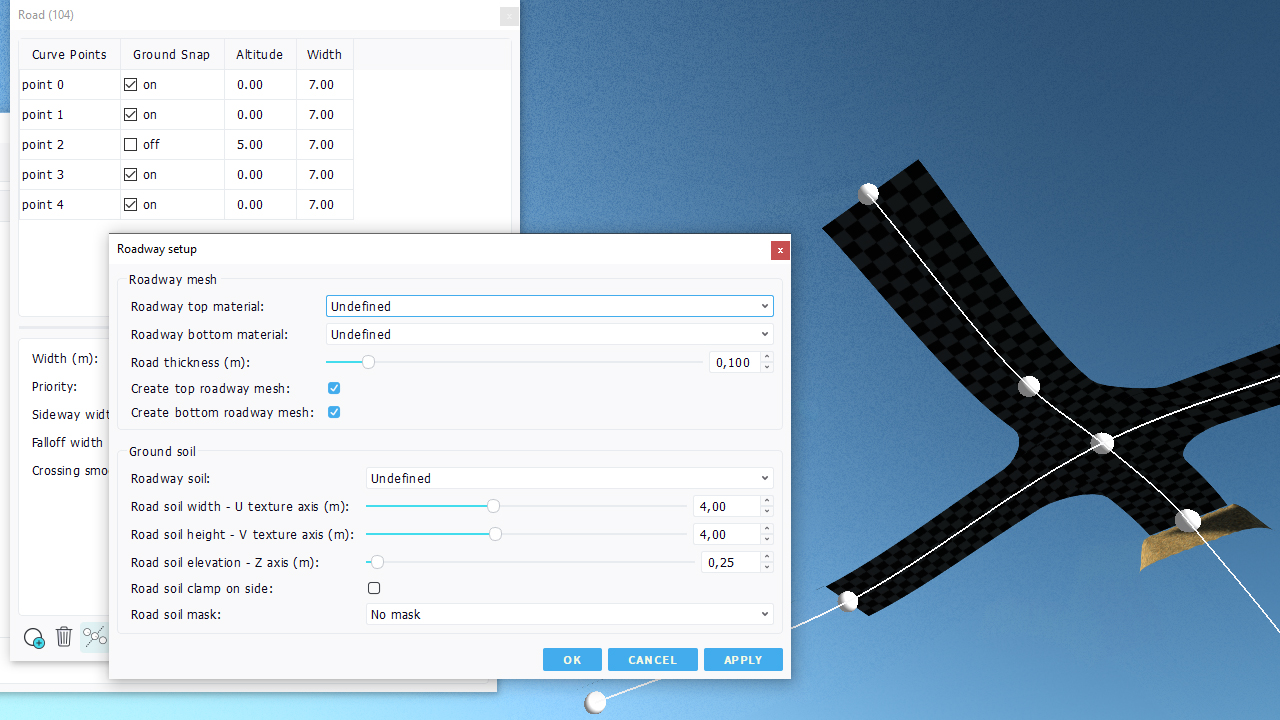Close the Roadway setup dialog
The height and width of the screenshot is (720, 1280).
tap(780, 250)
